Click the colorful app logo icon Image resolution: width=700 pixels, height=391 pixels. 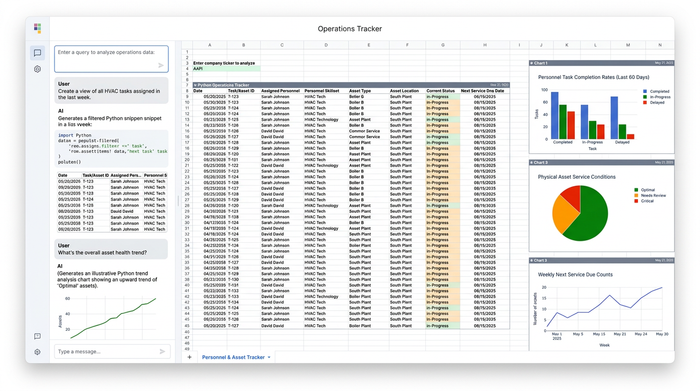click(38, 29)
